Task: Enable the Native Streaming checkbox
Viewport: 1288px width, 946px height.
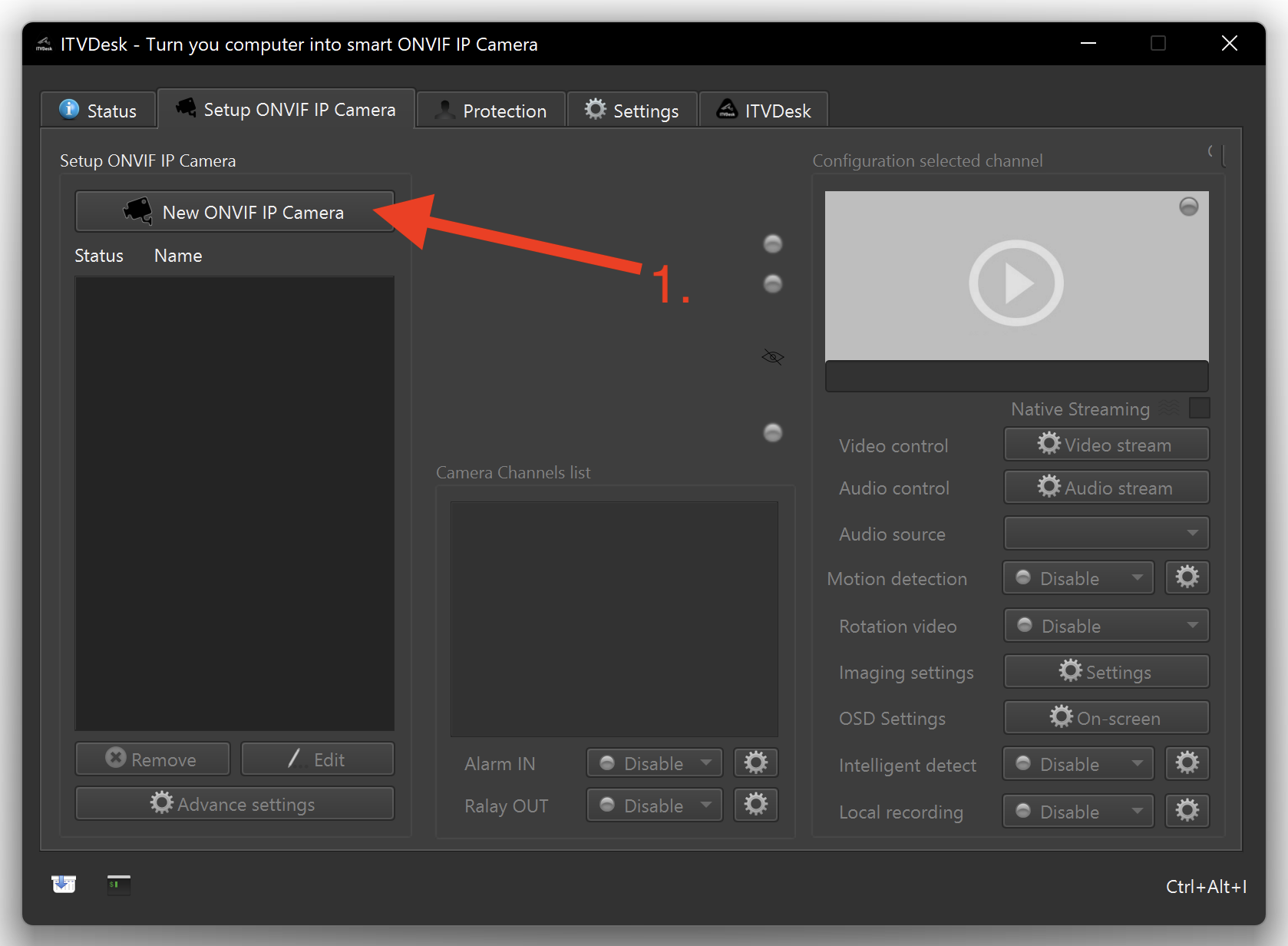Action: point(1199,408)
